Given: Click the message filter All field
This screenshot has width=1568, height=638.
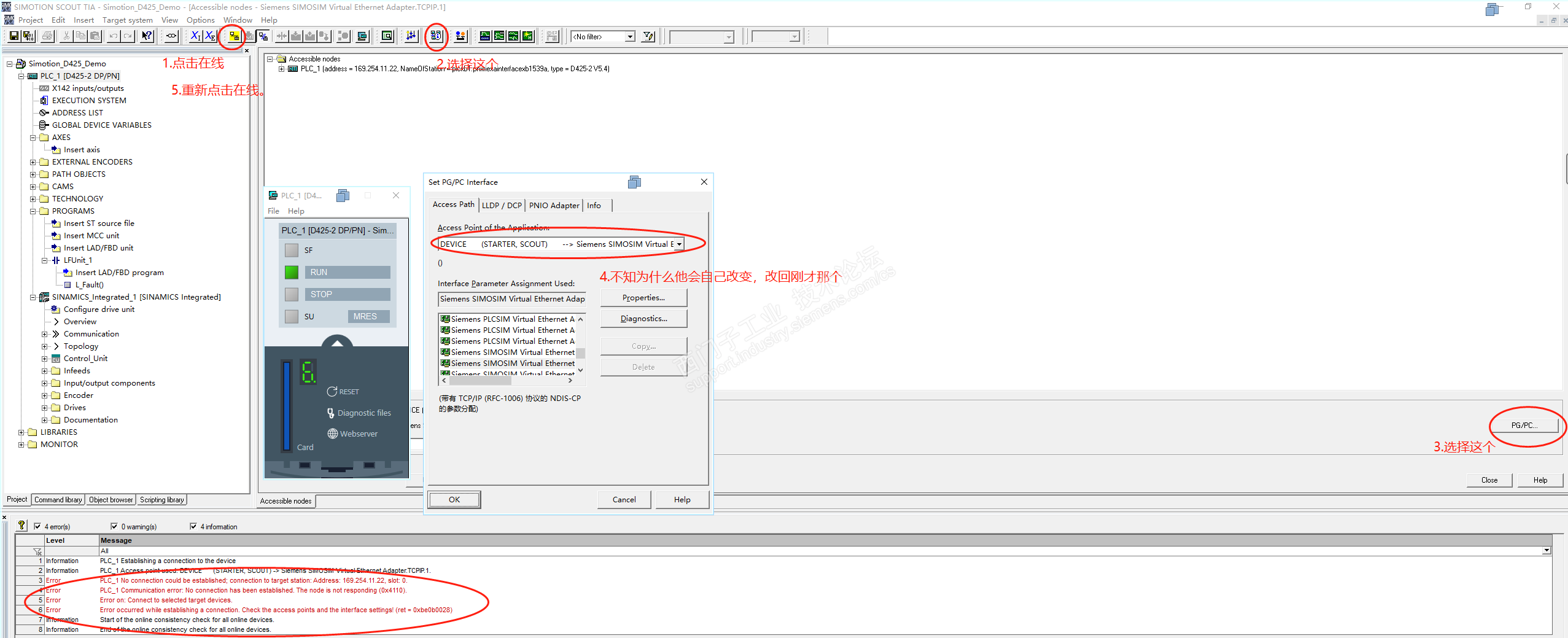Looking at the screenshot, I should click(x=825, y=551).
